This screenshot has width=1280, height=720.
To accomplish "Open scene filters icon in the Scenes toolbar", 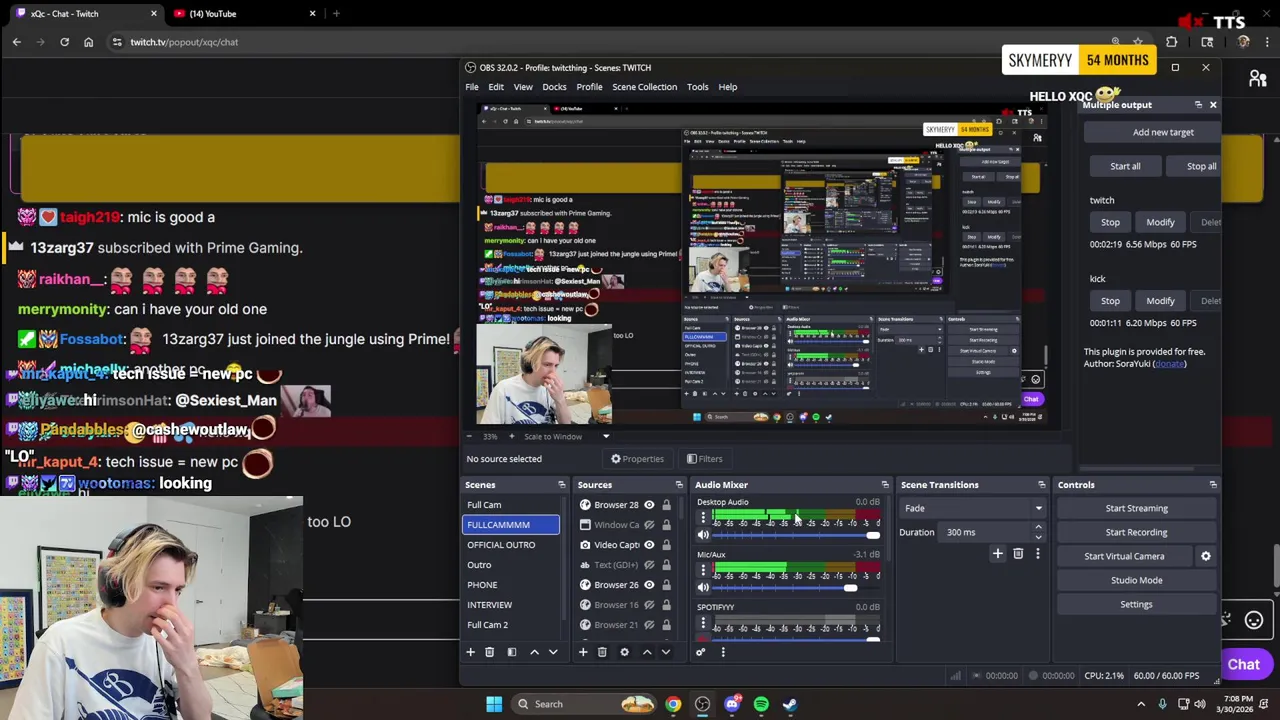I will pyautogui.click(x=511, y=652).
